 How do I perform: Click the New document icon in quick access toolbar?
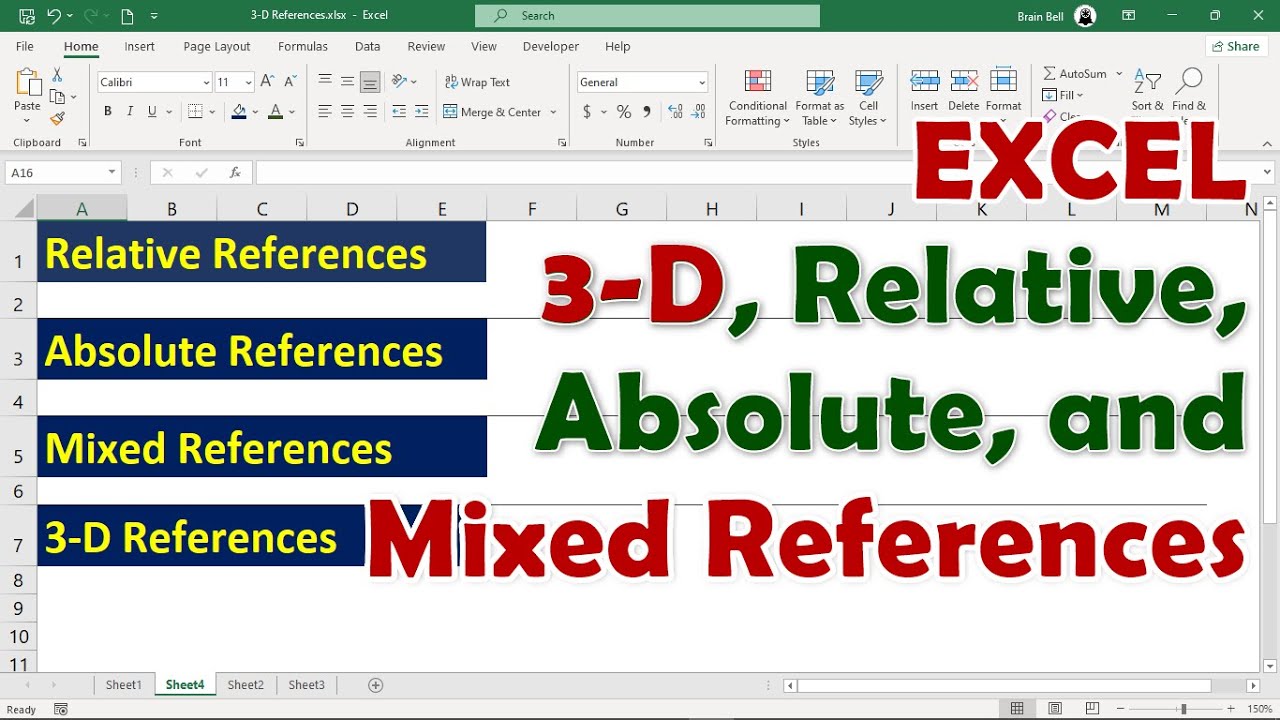[x=127, y=16]
